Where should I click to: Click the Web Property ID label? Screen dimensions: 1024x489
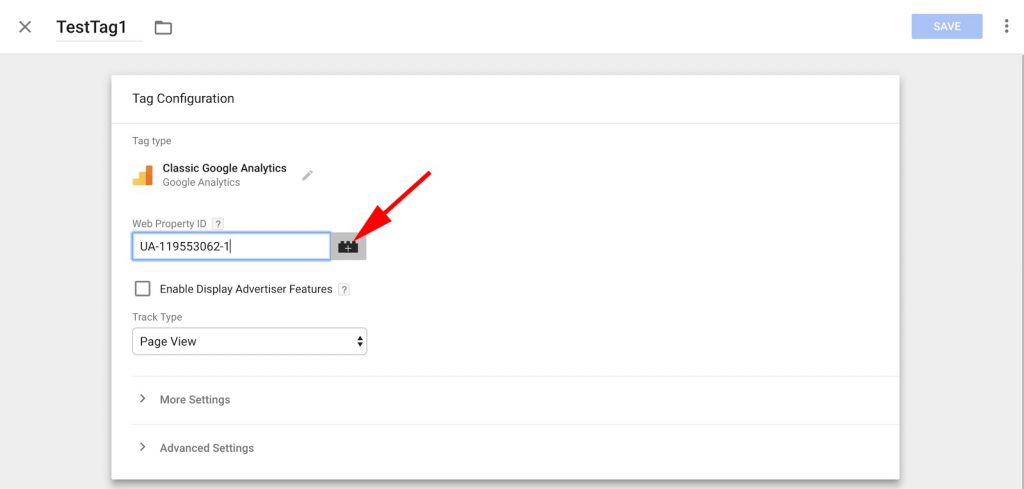click(169, 224)
